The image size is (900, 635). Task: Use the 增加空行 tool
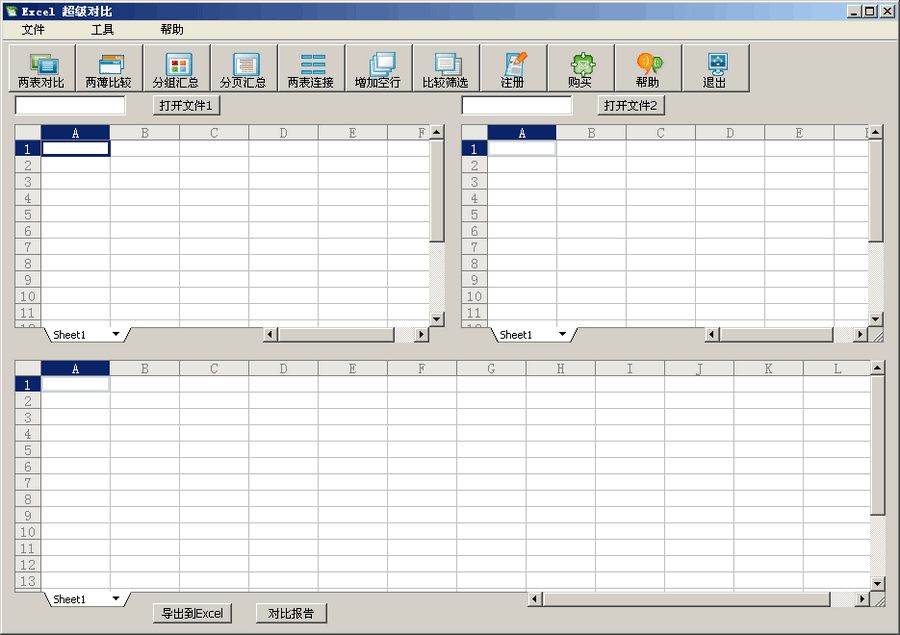(x=378, y=67)
